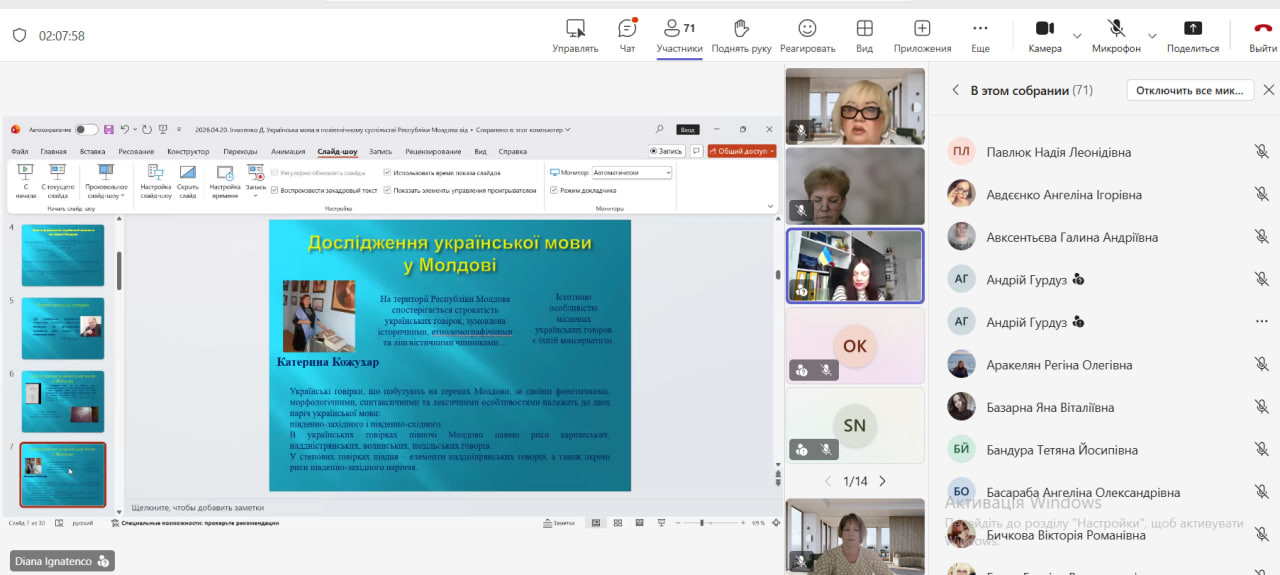Start slideshow С начала
The image size is (1280, 575).
pos(25,181)
